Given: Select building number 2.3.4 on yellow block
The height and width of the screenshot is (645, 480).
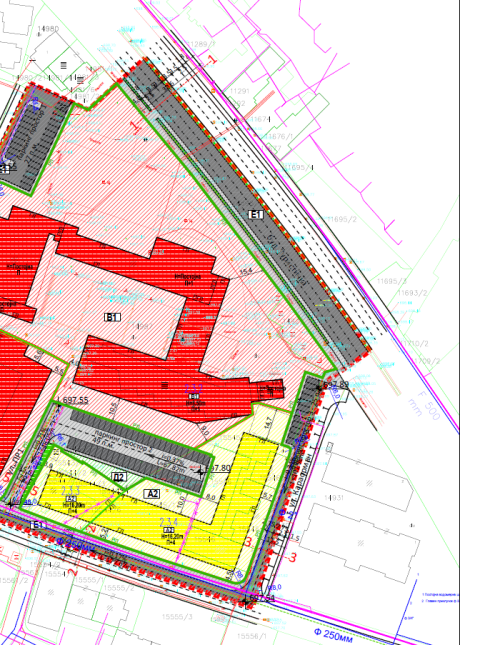Looking at the screenshot, I should coord(169,522).
